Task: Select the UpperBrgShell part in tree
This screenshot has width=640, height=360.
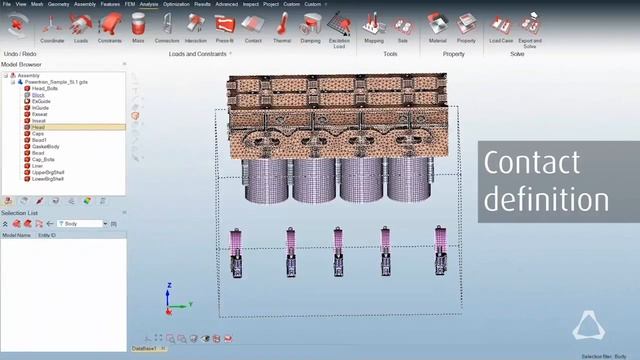Action: coord(48,172)
